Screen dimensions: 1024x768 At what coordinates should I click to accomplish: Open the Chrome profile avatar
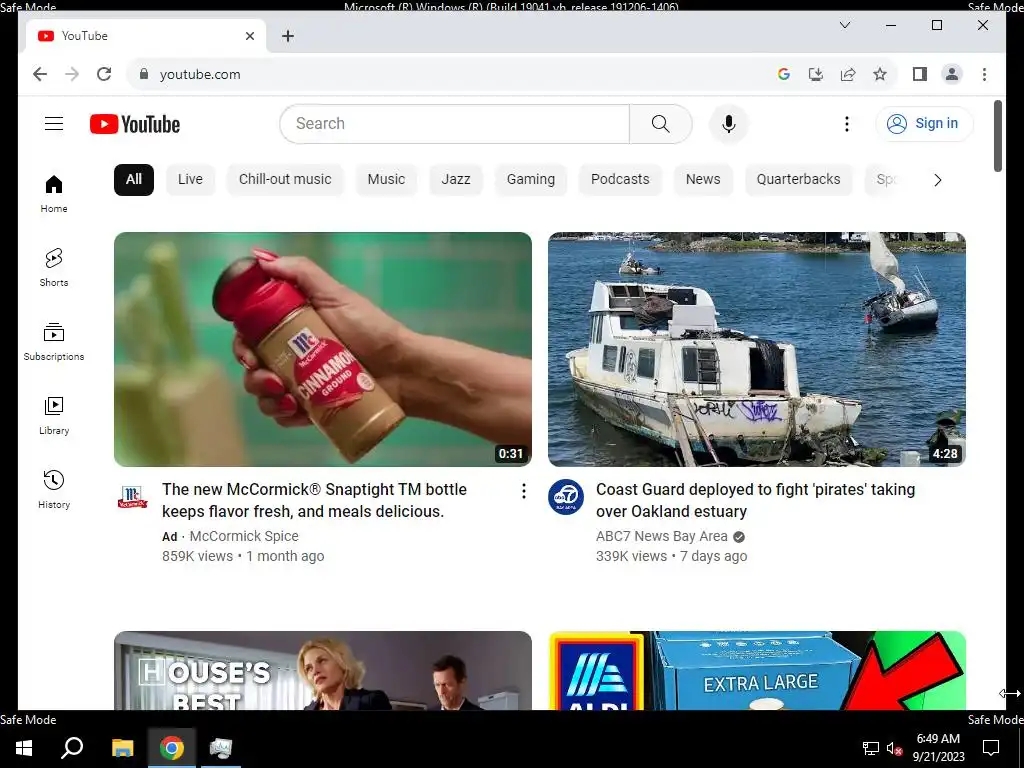pyautogui.click(x=952, y=74)
